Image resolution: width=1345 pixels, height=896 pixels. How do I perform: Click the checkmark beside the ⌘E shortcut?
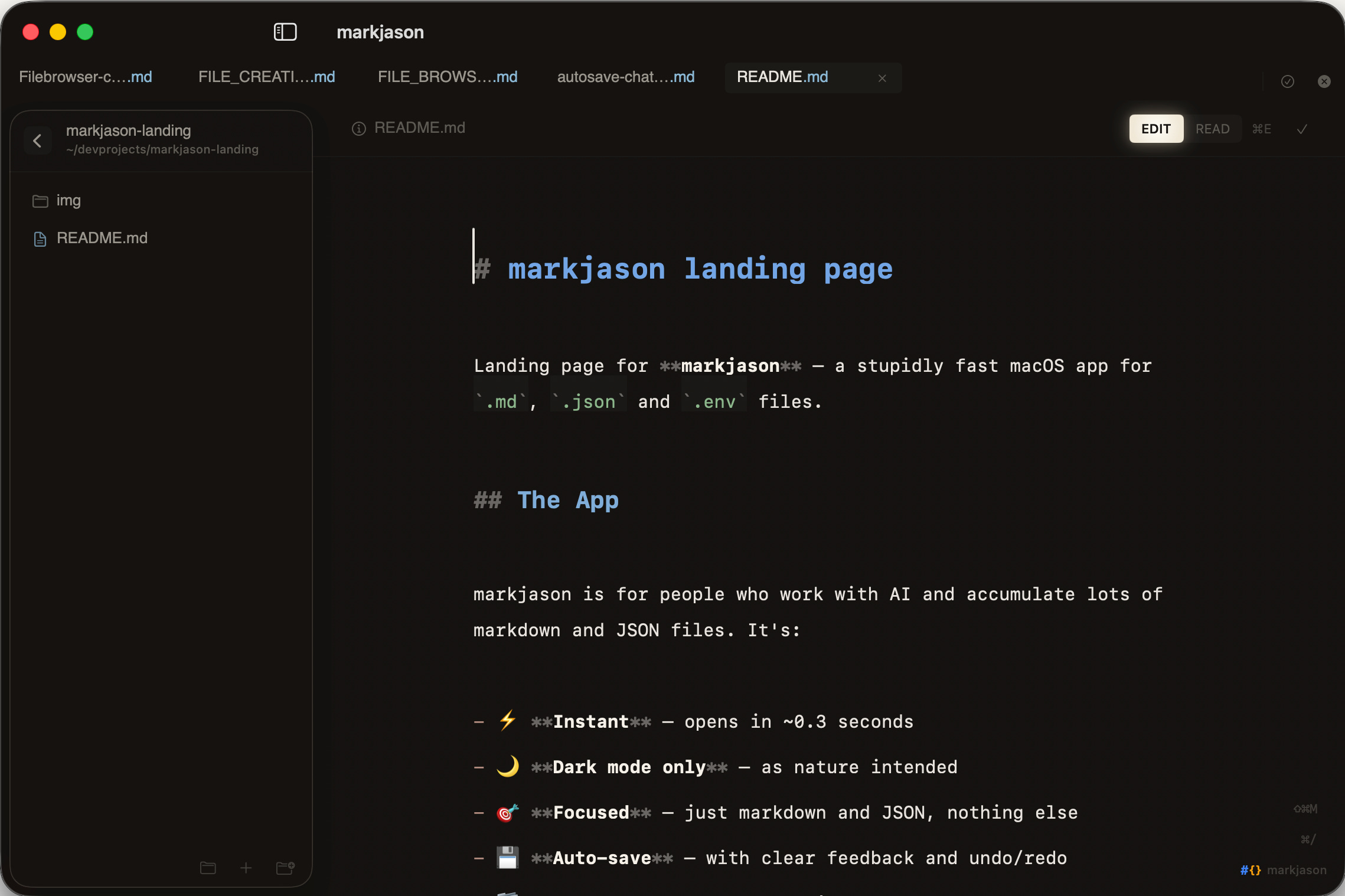pyautogui.click(x=1302, y=129)
